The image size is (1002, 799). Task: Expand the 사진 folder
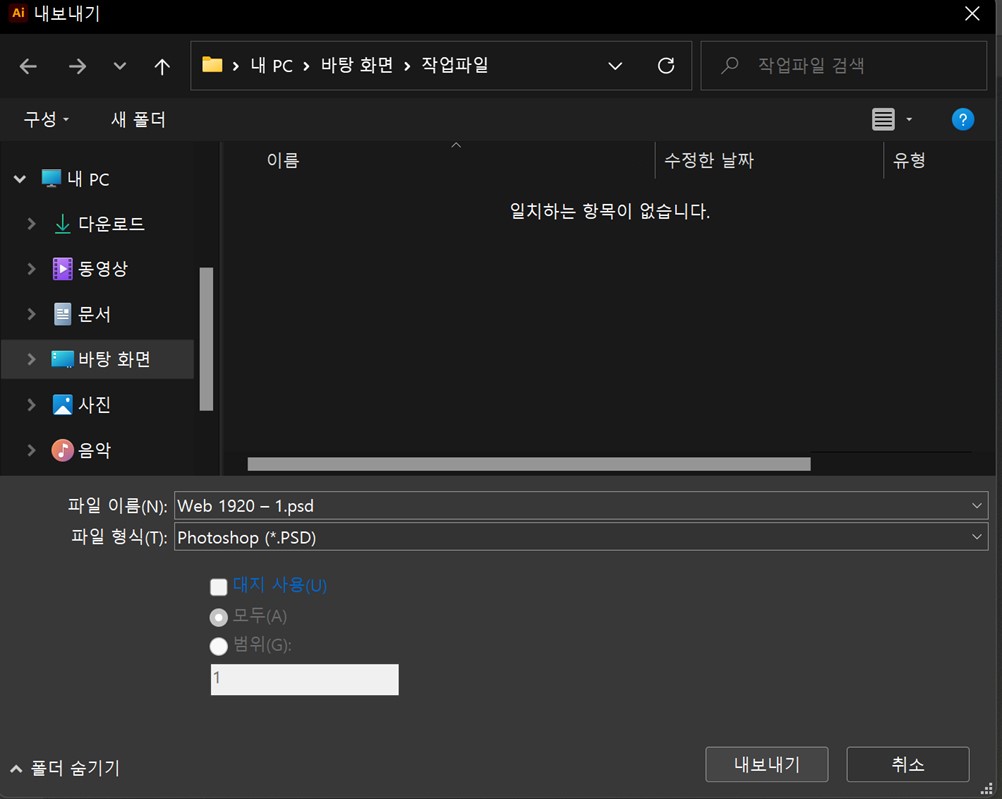pyautogui.click(x=31, y=405)
